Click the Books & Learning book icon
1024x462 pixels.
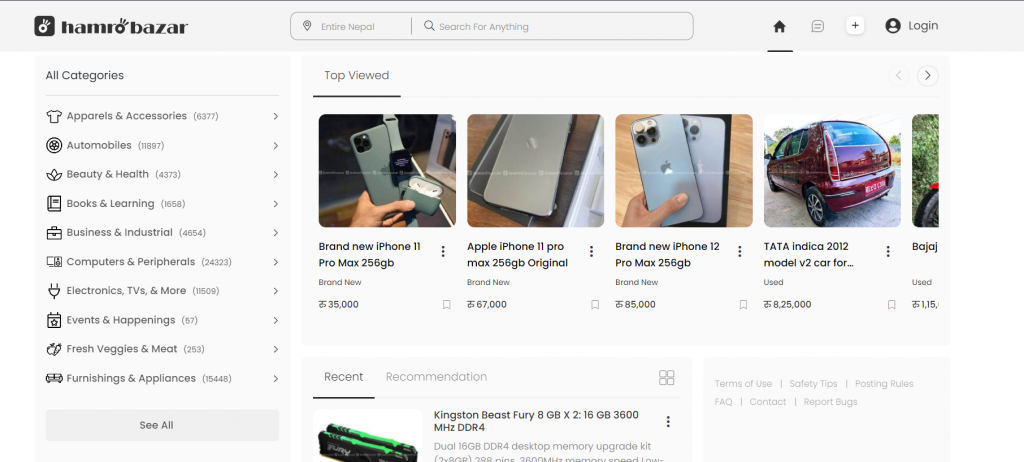click(x=54, y=203)
